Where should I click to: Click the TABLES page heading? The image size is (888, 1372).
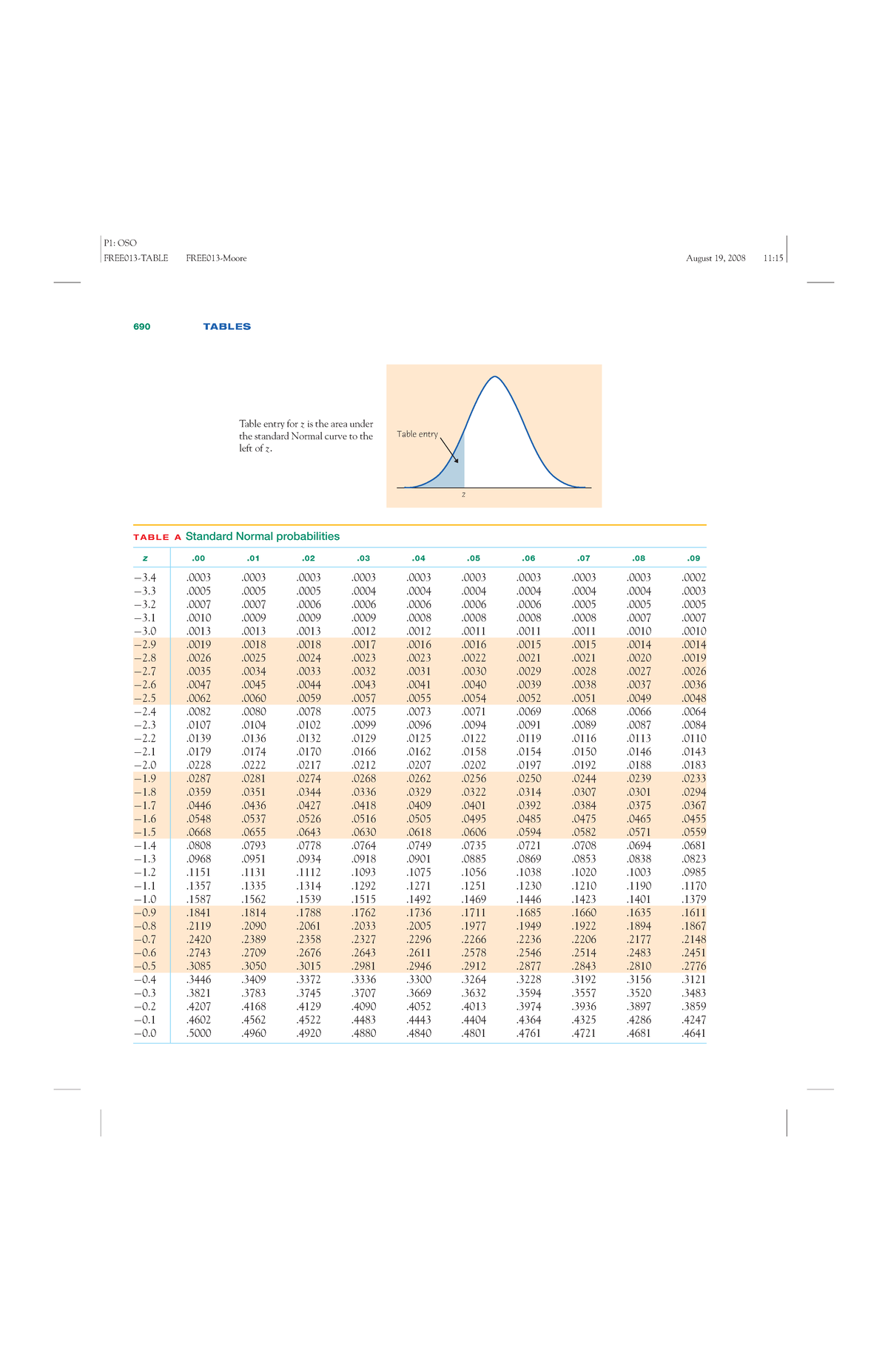[227, 326]
